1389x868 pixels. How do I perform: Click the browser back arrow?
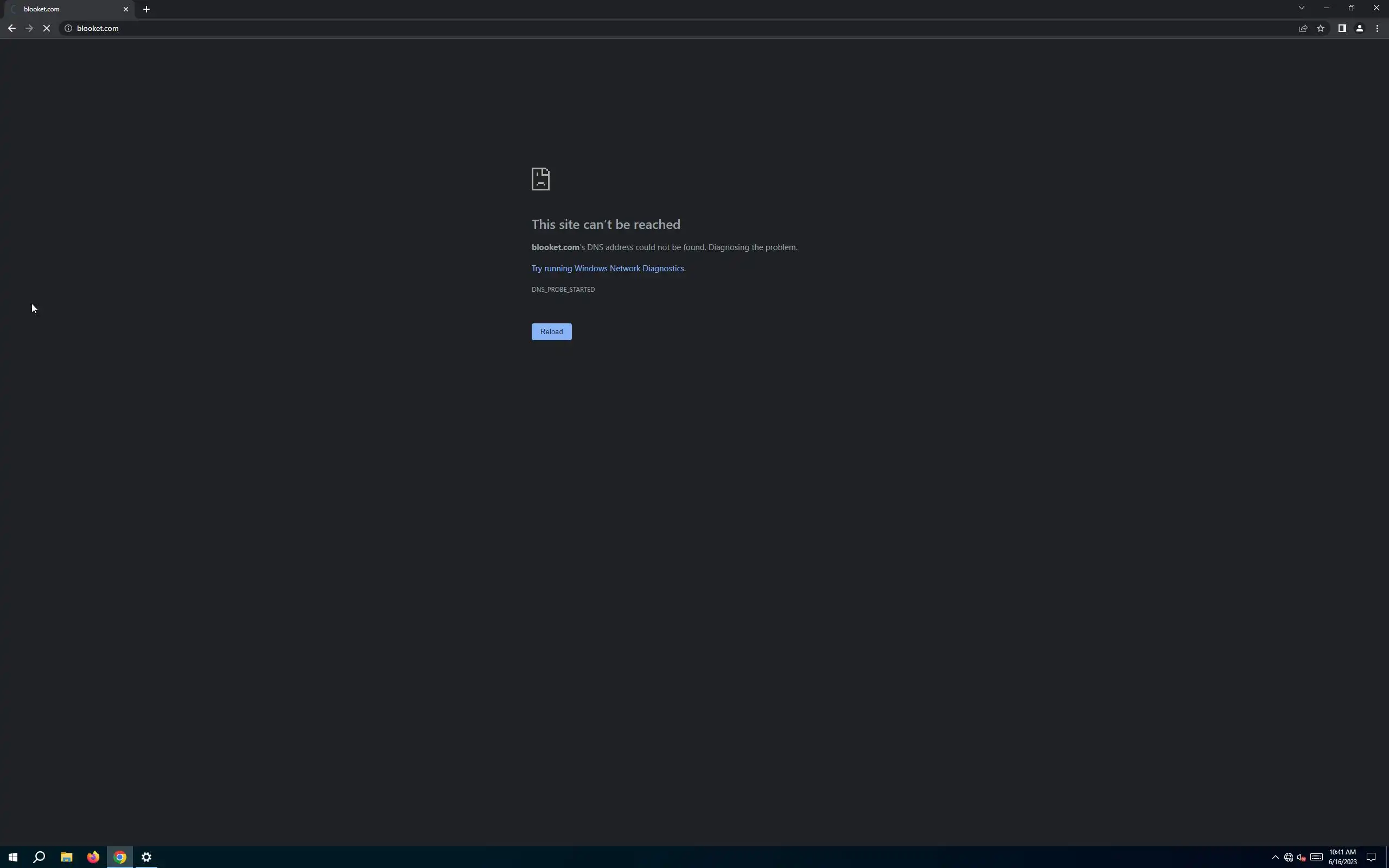(x=11, y=28)
